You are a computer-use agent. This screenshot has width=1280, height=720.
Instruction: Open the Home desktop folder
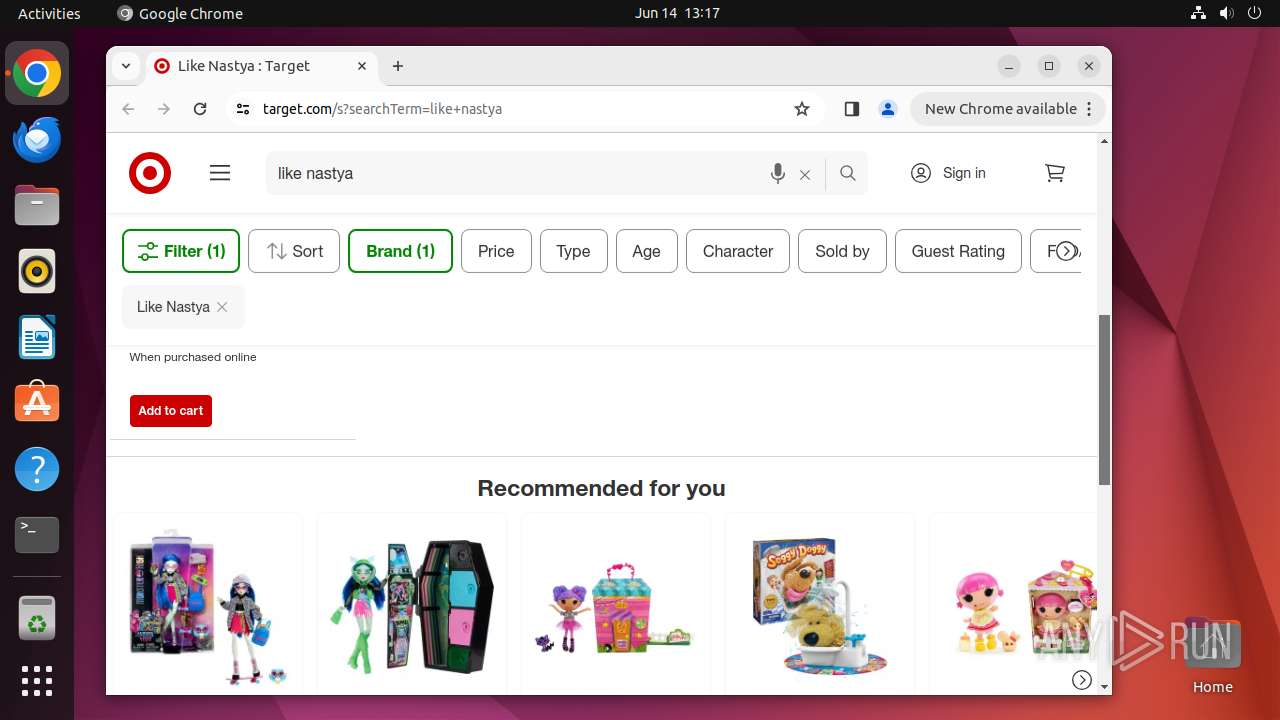coord(1212,655)
